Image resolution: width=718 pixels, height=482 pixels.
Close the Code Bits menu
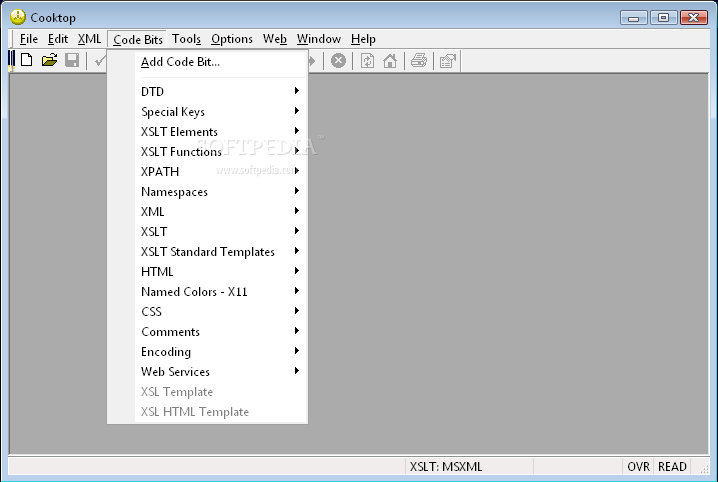(137, 39)
